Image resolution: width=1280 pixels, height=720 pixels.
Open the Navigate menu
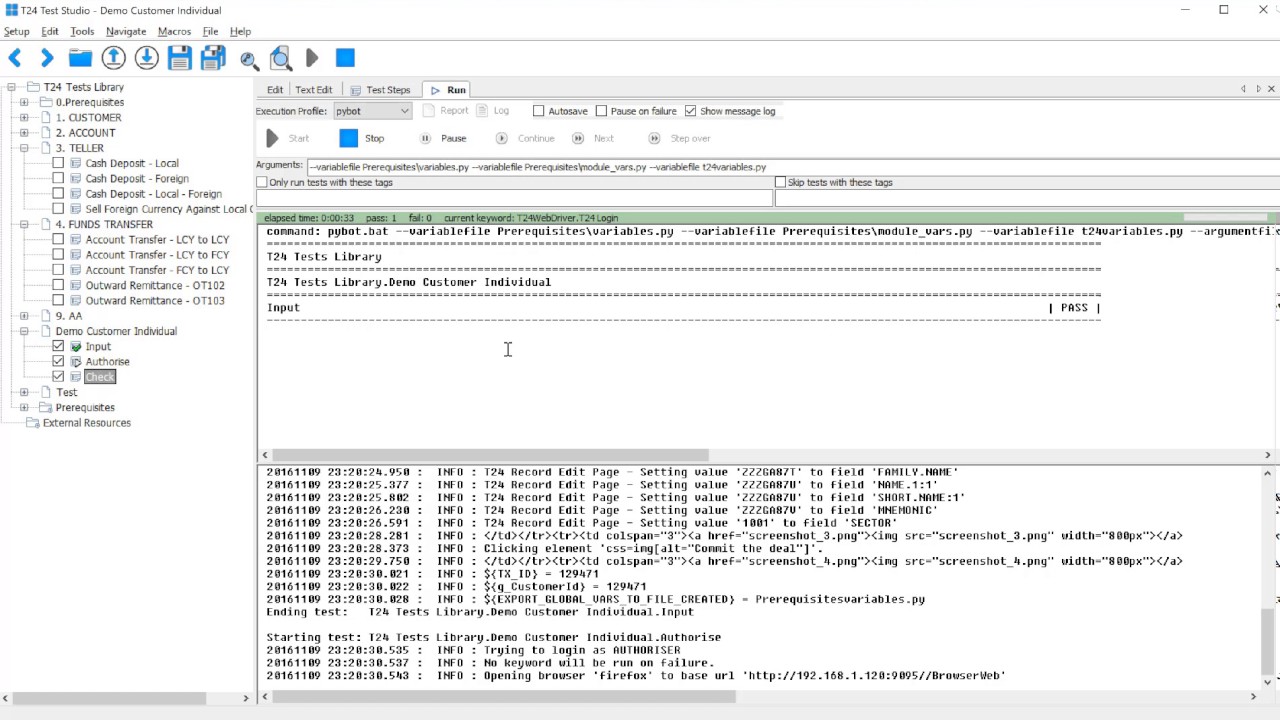pos(126,32)
